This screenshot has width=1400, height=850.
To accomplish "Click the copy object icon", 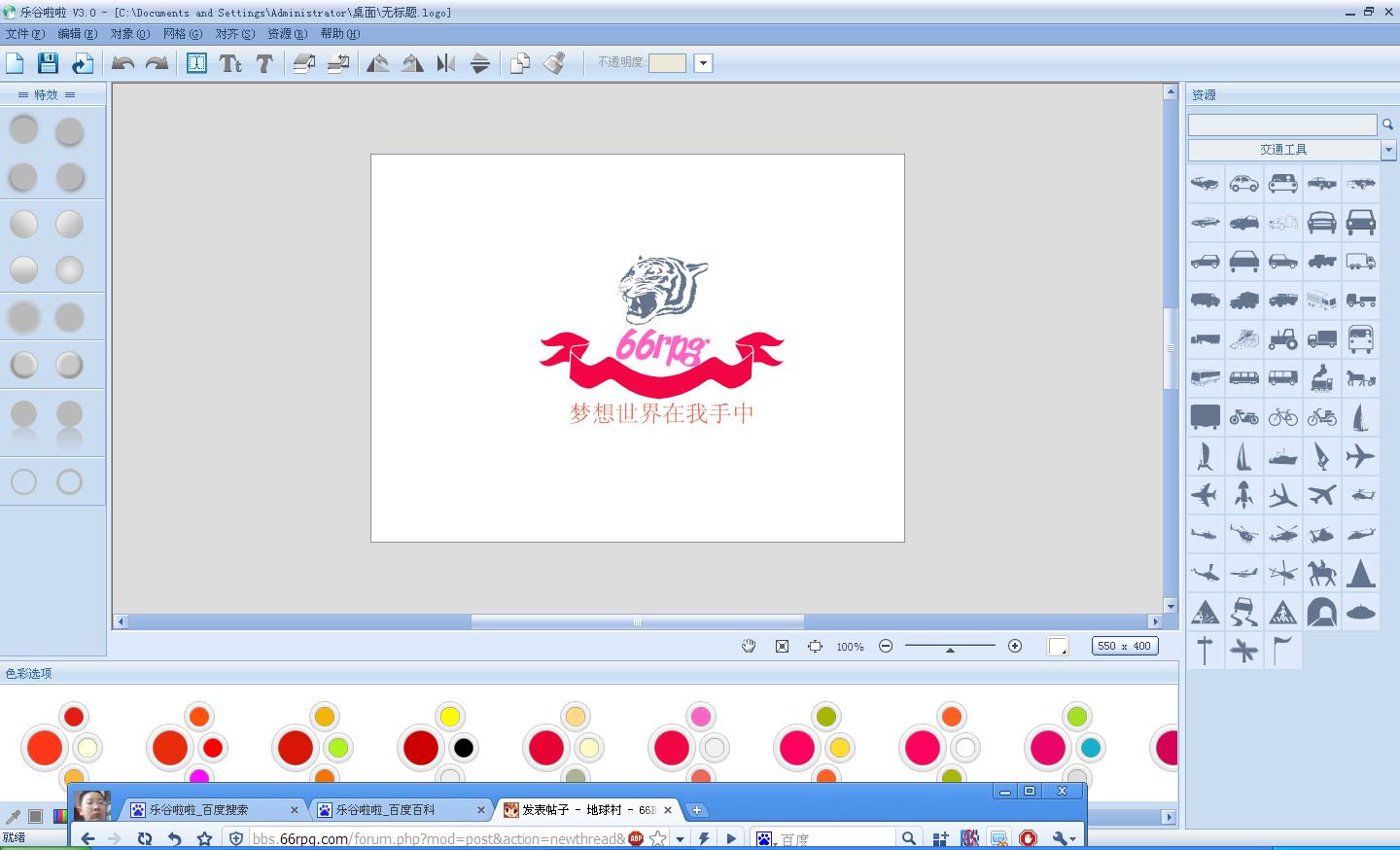I will point(520,63).
